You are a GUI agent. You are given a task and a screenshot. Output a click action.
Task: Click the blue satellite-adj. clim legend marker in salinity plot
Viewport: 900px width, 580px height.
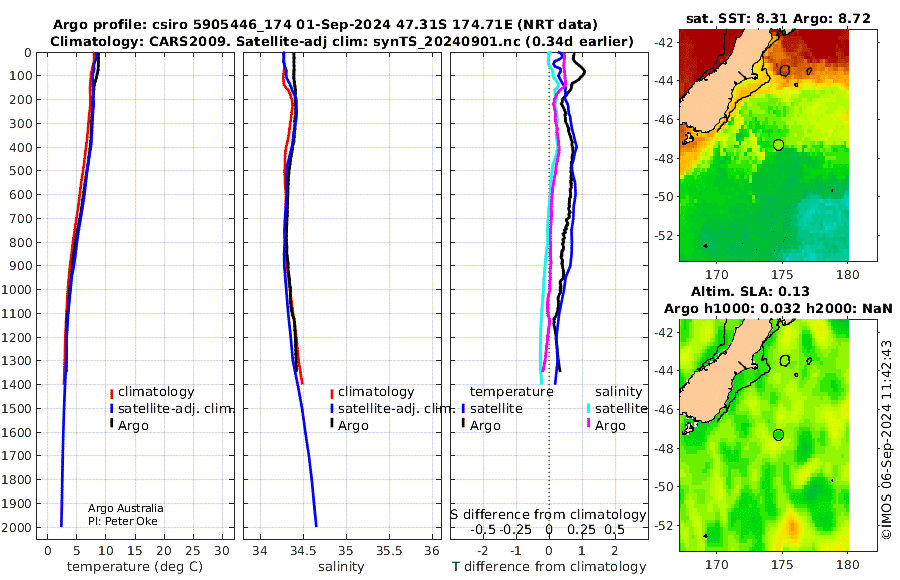pyautogui.click(x=332, y=409)
